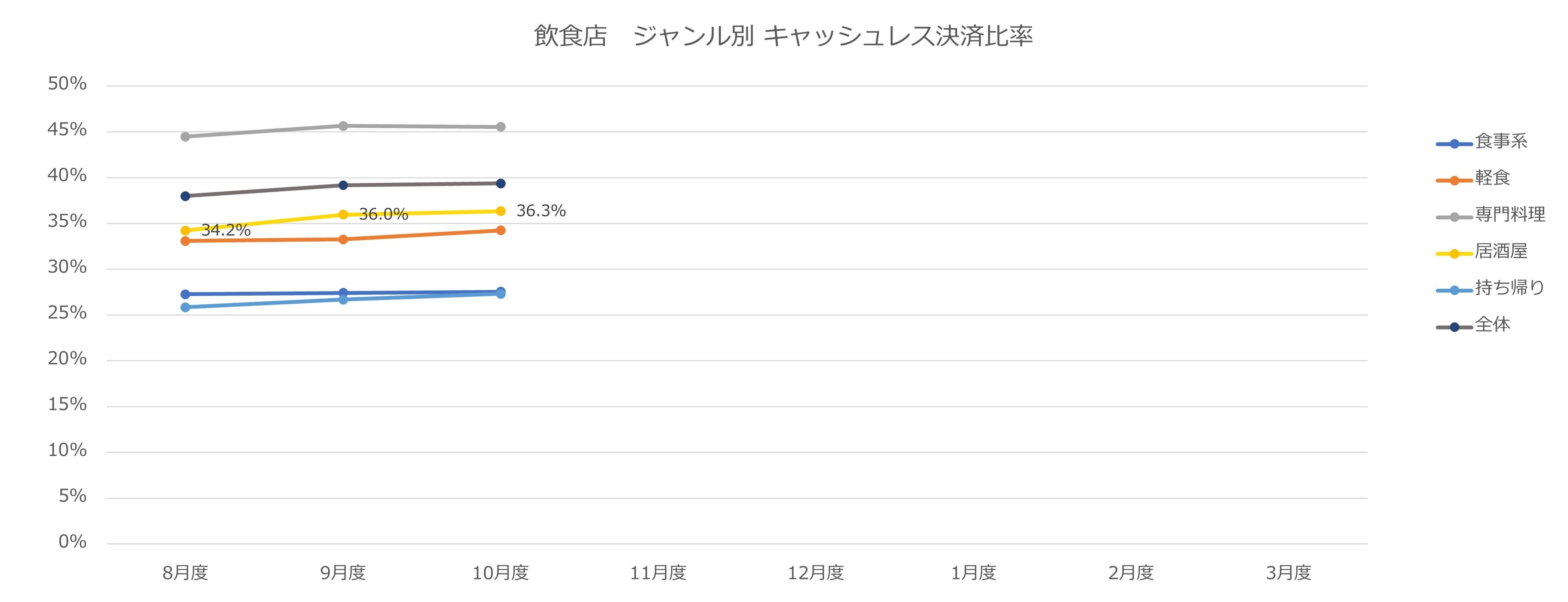Select the 持ち帰り legend entry
This screenshot has width=1568, height=602.
pos(1509,288)
